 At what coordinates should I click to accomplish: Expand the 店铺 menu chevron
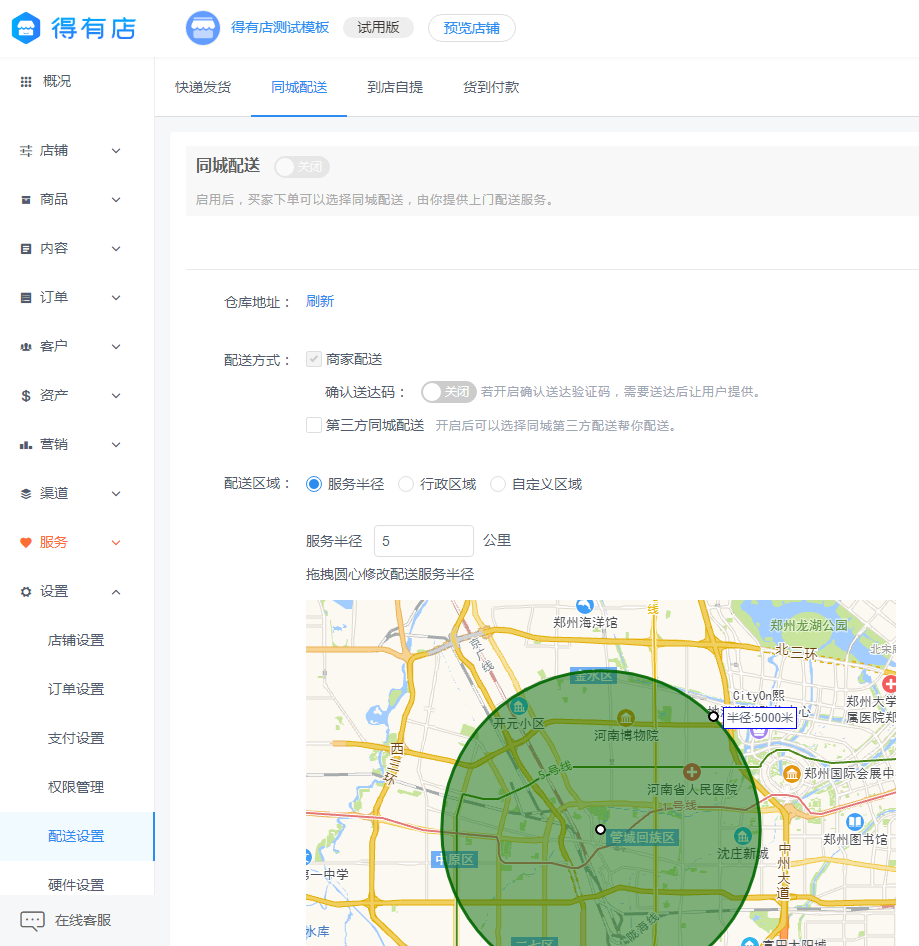tap(116, 151)
